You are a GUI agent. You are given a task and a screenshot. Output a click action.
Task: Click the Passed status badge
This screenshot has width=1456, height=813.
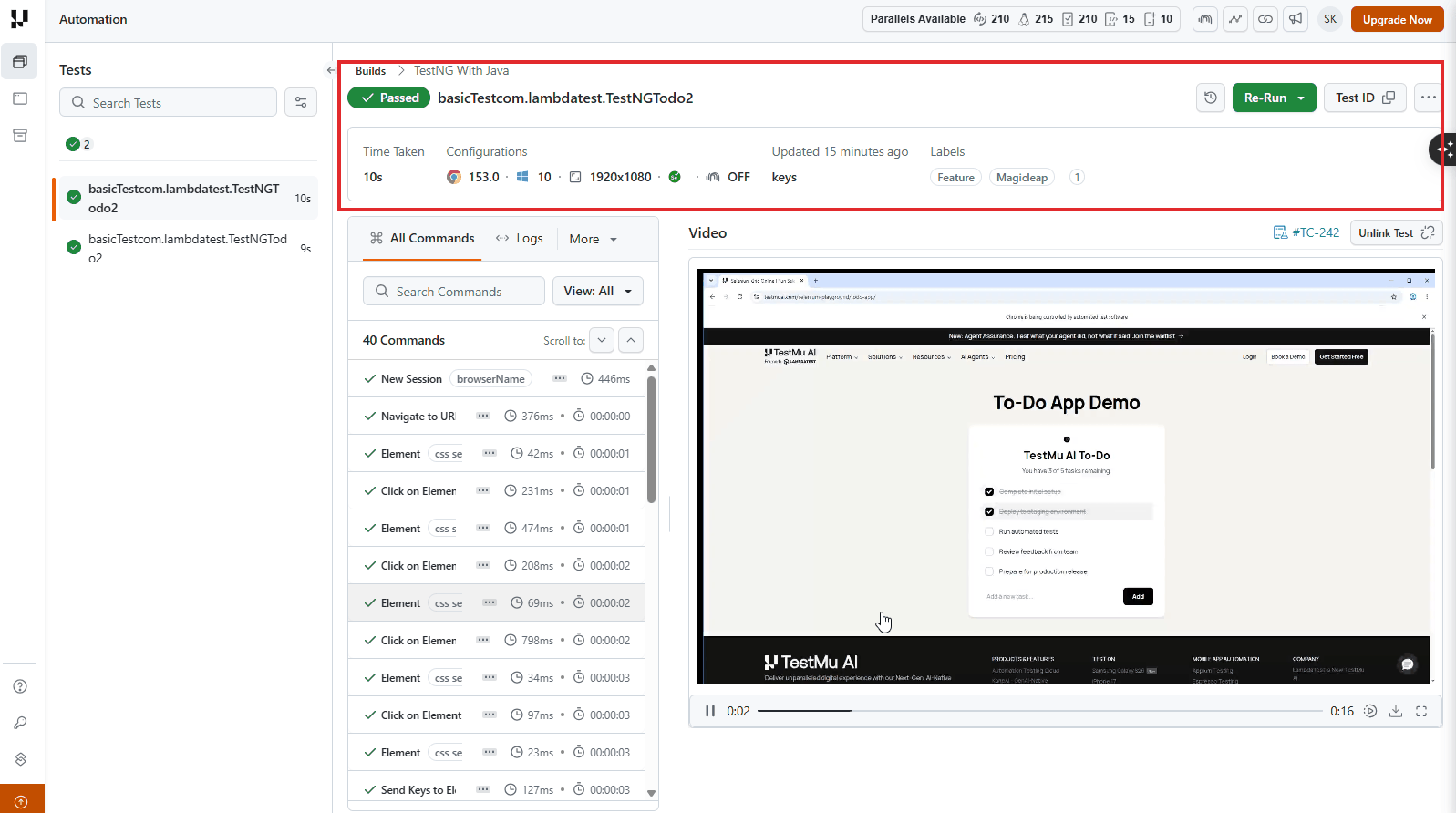tap(389, 98)
